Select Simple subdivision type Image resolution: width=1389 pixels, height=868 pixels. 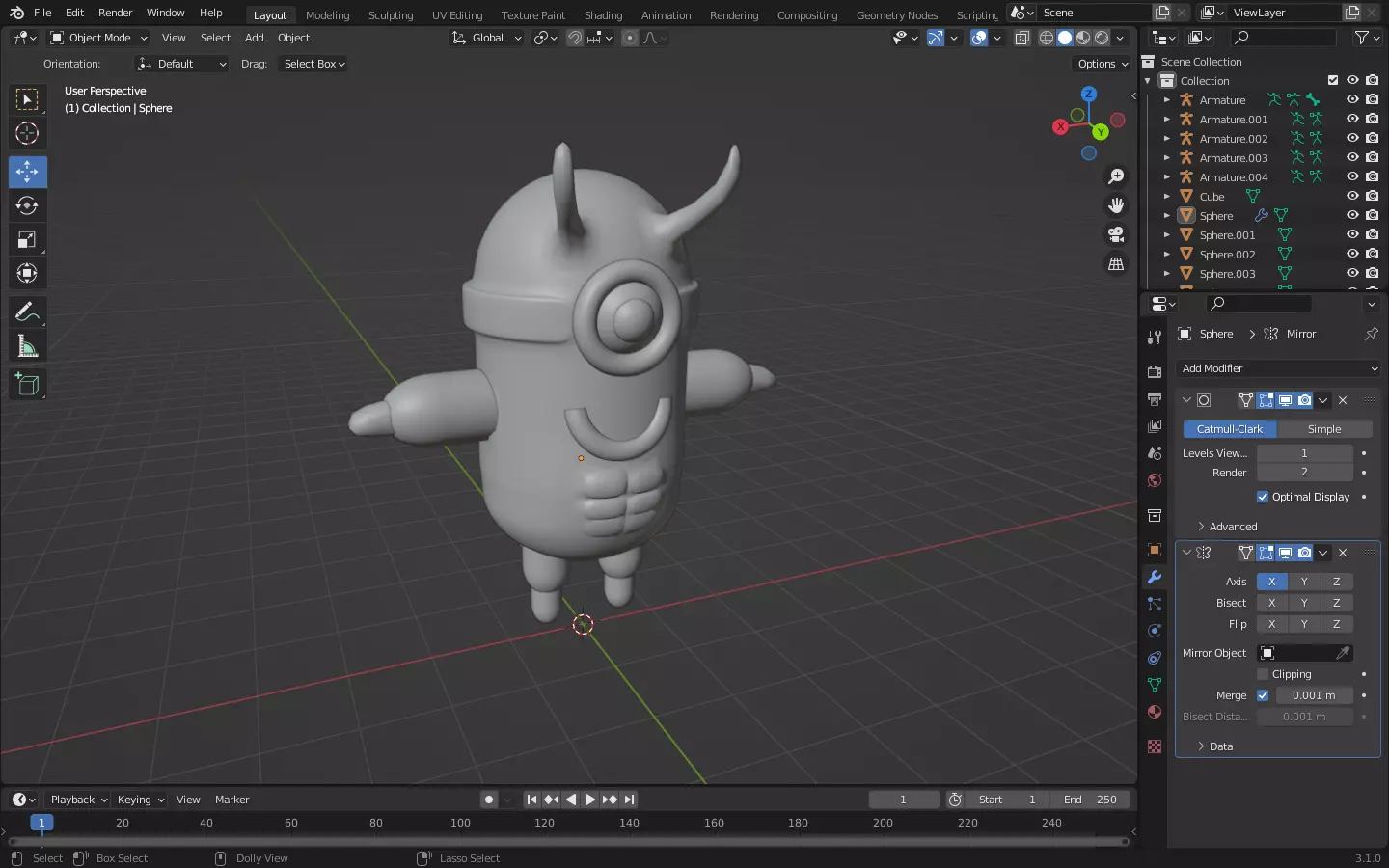coord(1324,429)
